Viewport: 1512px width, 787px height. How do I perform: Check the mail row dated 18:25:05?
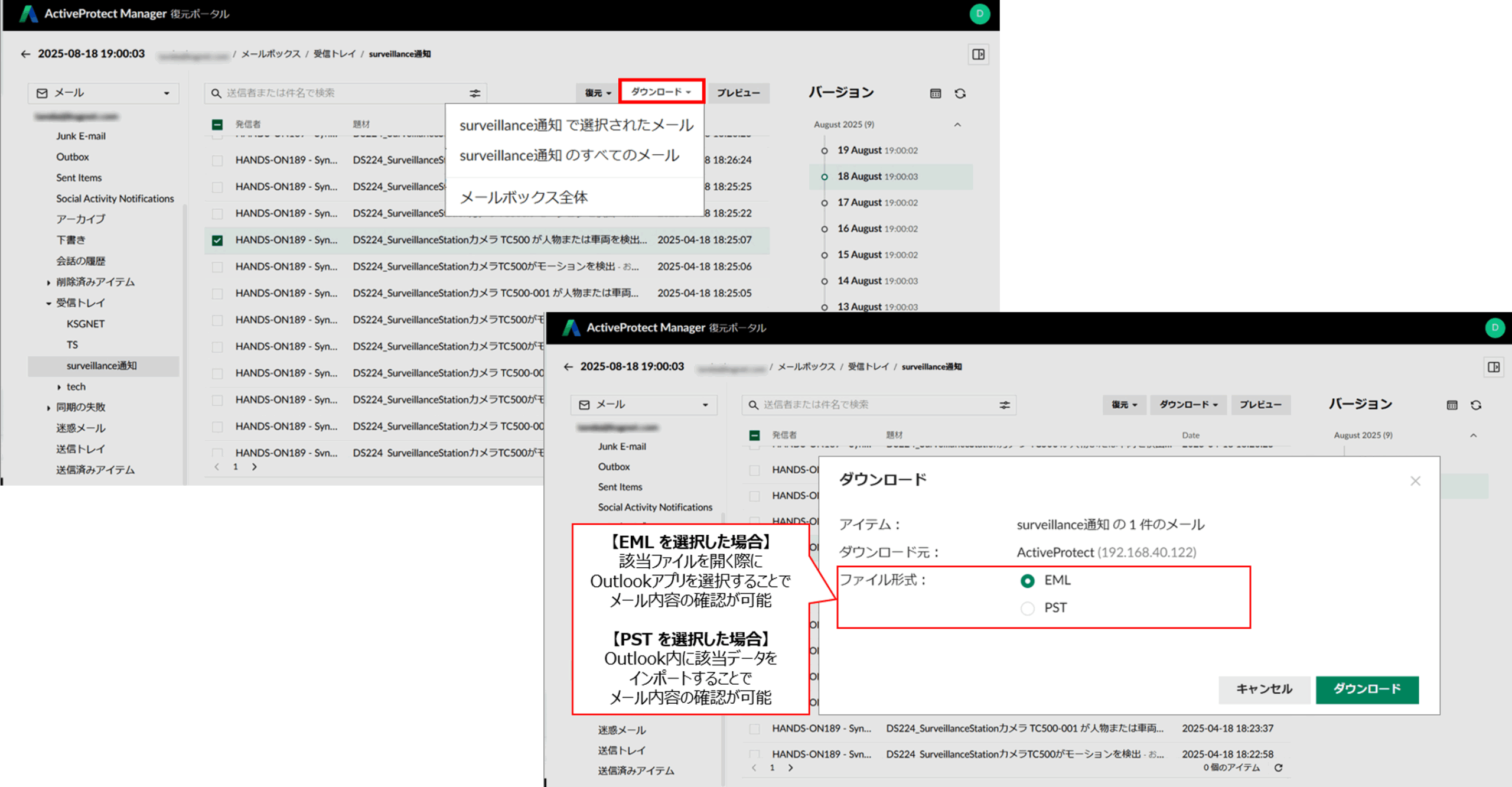tap(217, 294)
